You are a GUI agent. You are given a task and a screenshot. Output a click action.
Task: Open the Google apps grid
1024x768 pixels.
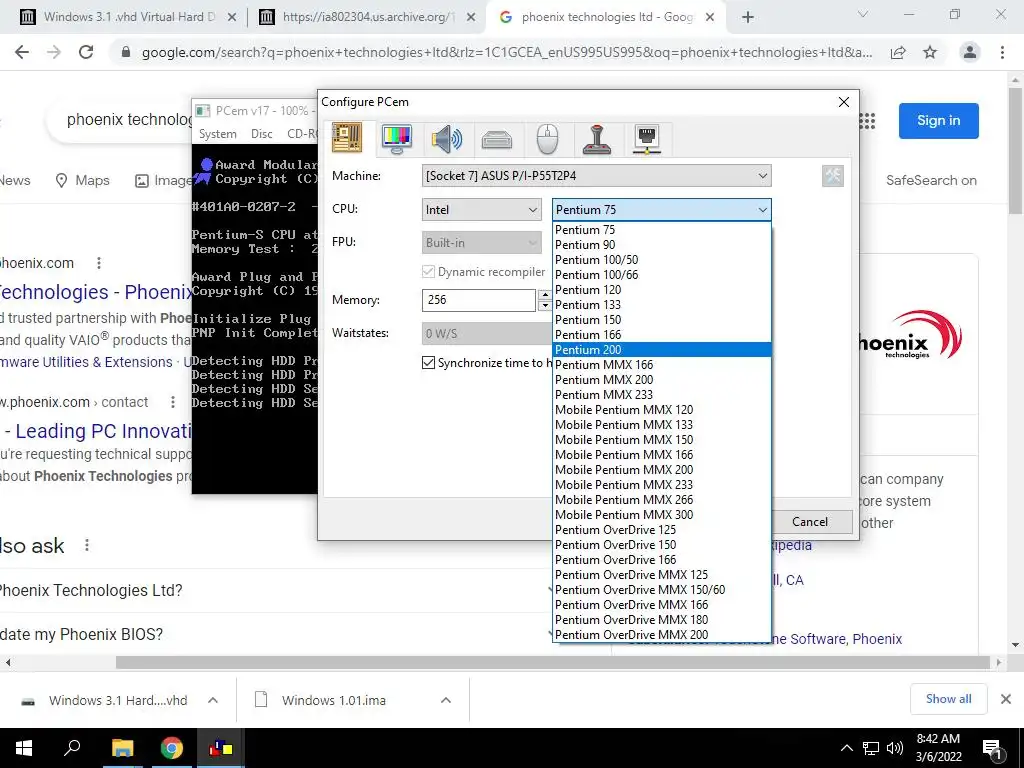[867, 121]
